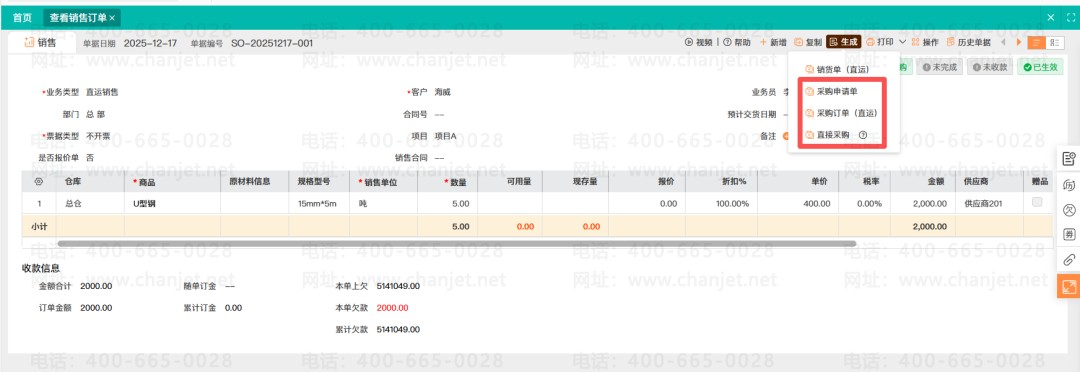
Task: Open the 历 history sidebar icon
Action: (x=1068, y=185)
